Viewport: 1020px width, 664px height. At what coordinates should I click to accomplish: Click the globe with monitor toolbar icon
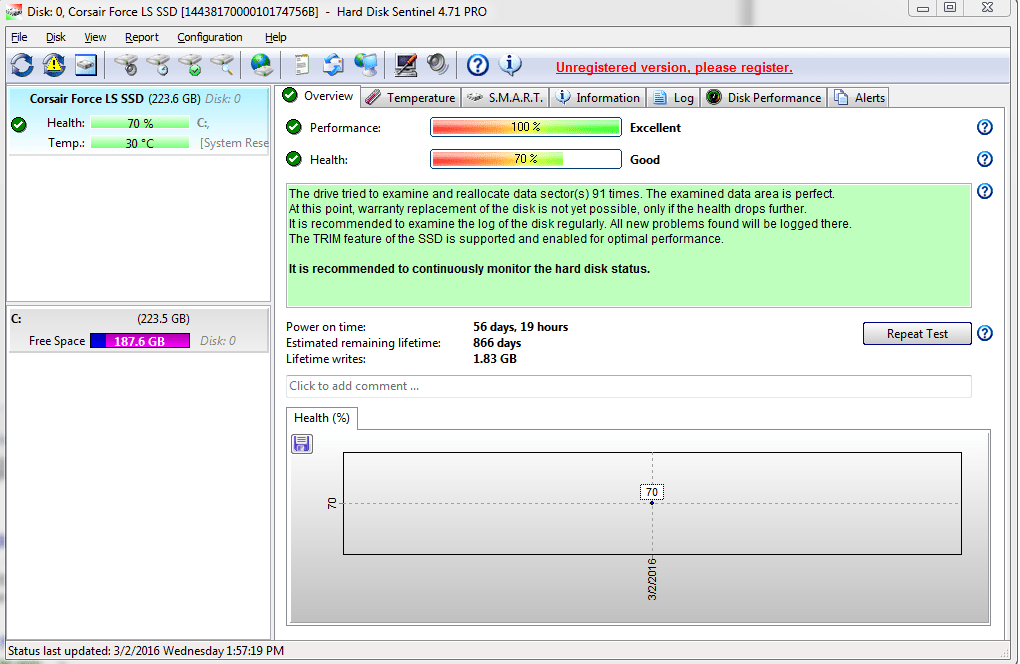tap(366, 65)
